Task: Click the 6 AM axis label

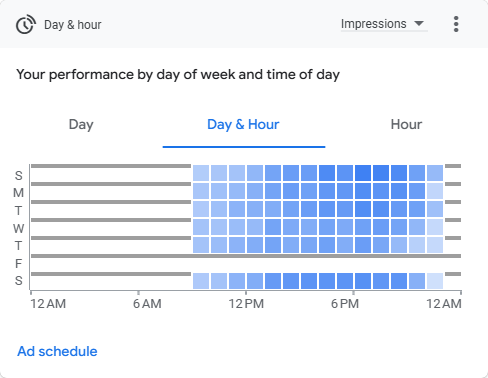Action: pyautogui.click(x=147, y=304)
